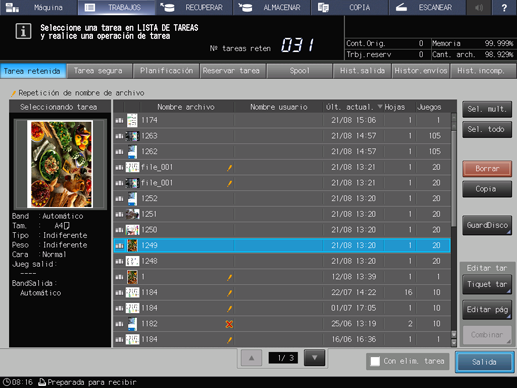Select the job named 1262

(x=282, y=152)
